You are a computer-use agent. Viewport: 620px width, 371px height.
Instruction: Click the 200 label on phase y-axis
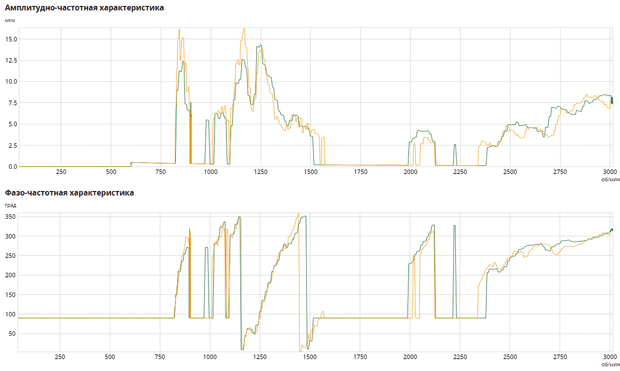point(10,275)
